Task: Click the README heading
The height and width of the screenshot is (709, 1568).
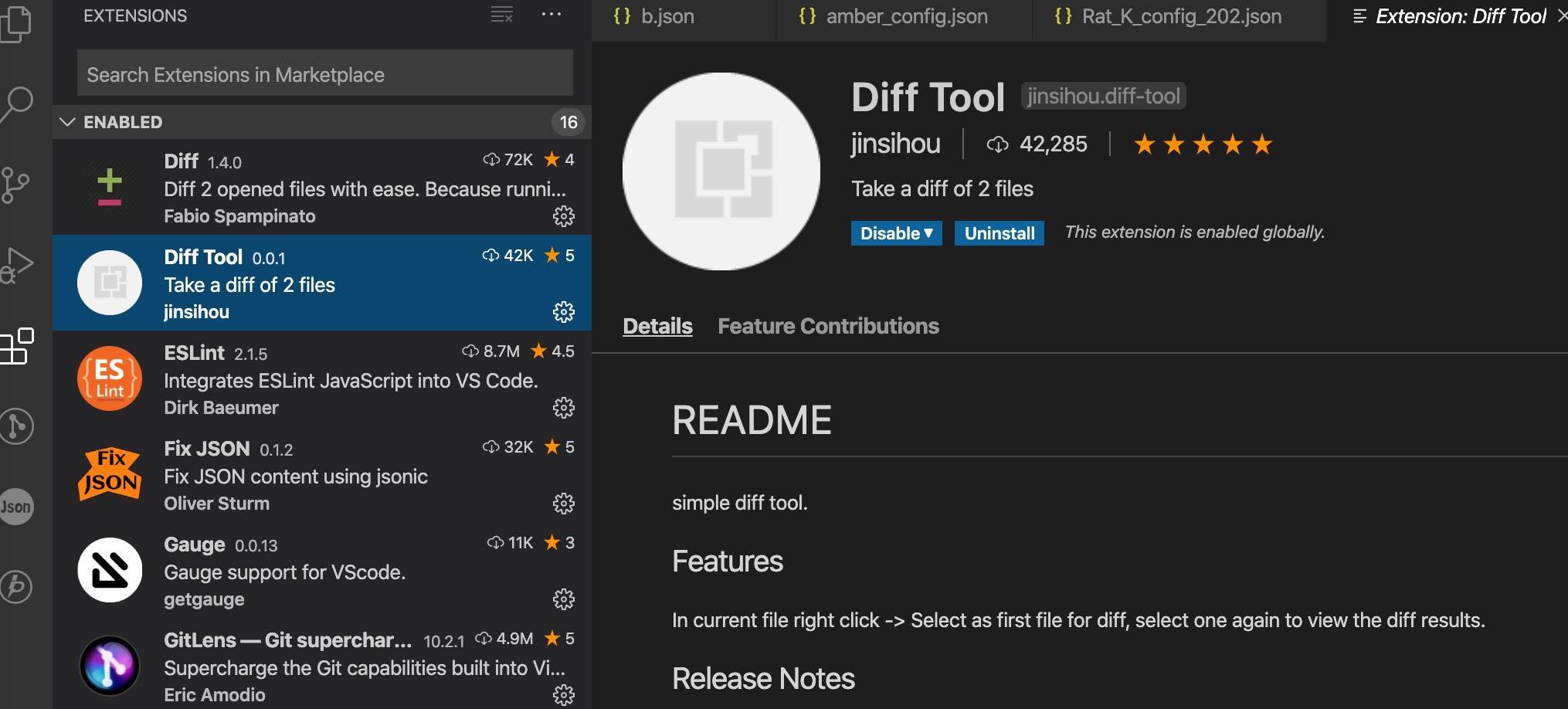Action: pos(752,420)
